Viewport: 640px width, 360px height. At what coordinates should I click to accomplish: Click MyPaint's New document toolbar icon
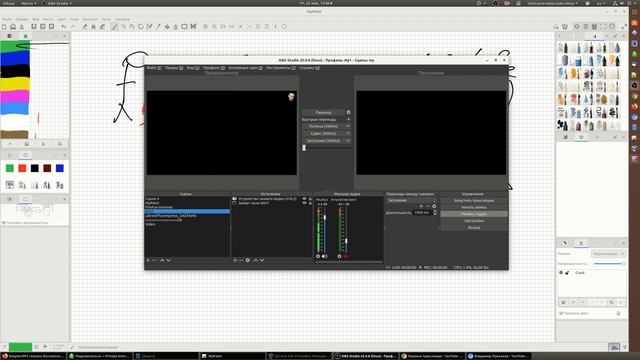[x=4, y=27]
